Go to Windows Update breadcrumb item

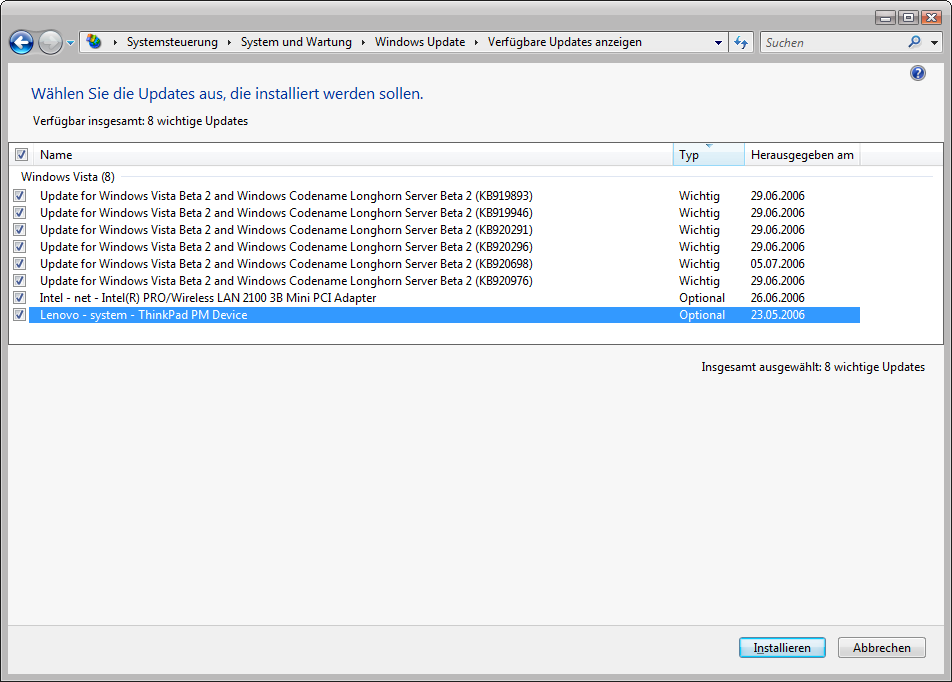click(x=419, y=42)
